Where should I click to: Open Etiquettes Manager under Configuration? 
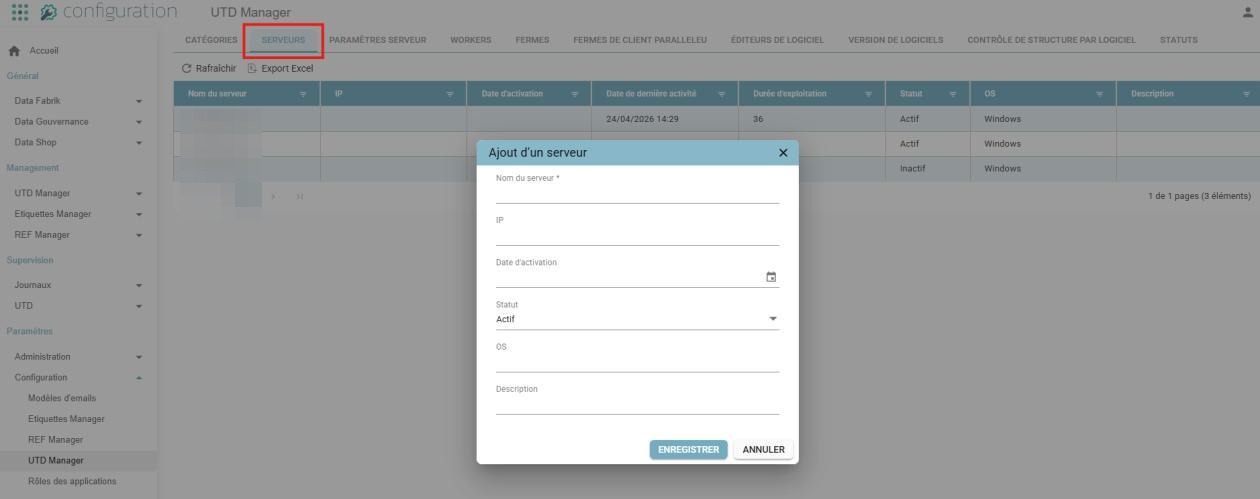pyautogui.click(x=66, y=419)
